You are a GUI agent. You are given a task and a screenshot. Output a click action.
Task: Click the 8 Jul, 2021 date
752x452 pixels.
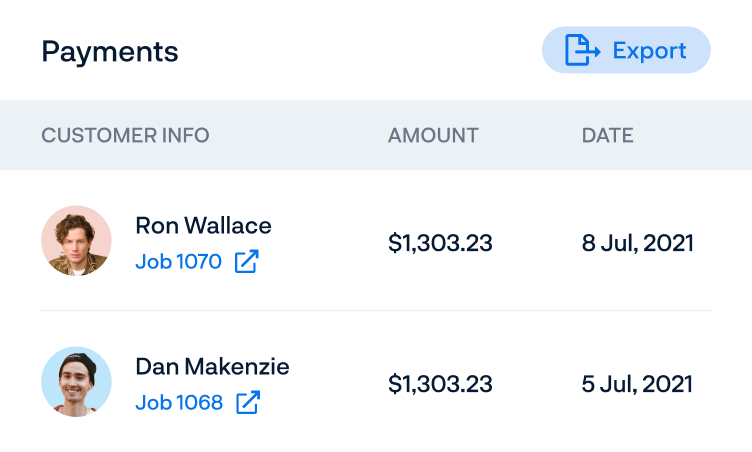(637, 243)
